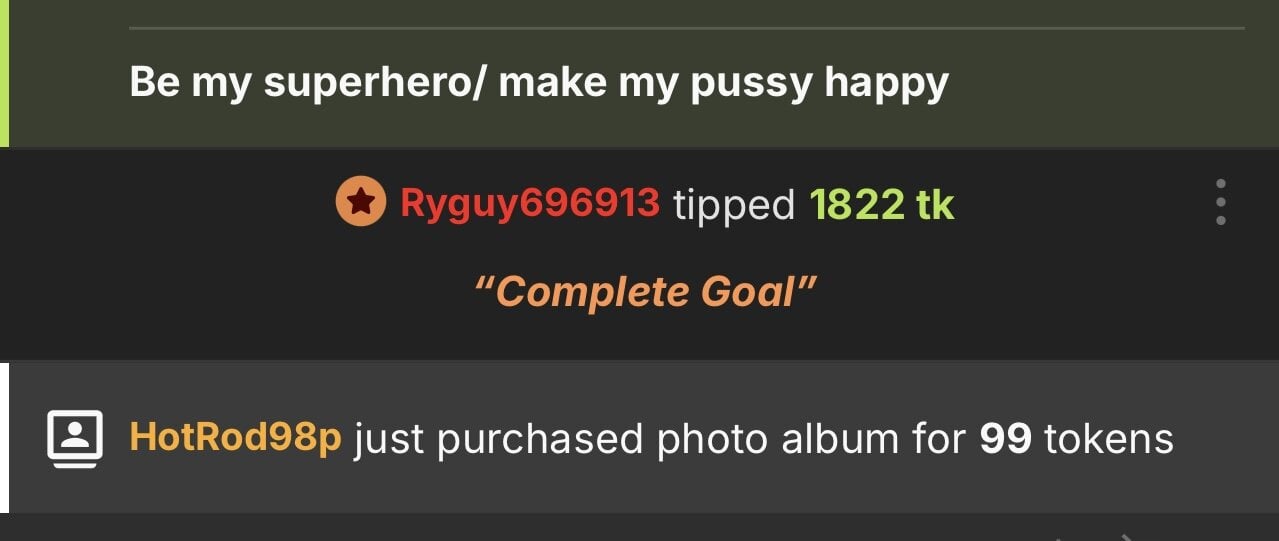
Task: Open Ryguy696913's user profile
Action: 530,204
